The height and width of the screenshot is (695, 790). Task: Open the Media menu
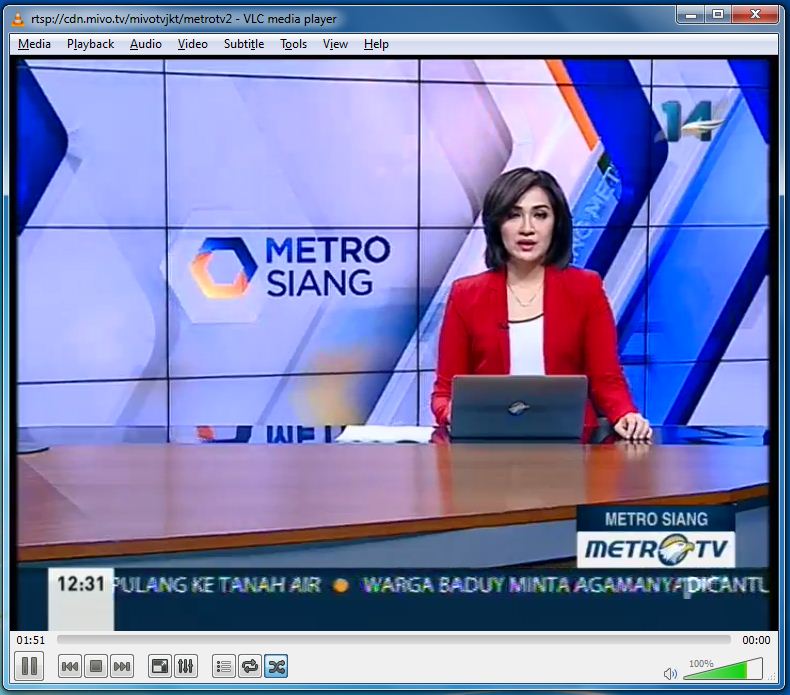pyautogui.click(x=34, y=44)
